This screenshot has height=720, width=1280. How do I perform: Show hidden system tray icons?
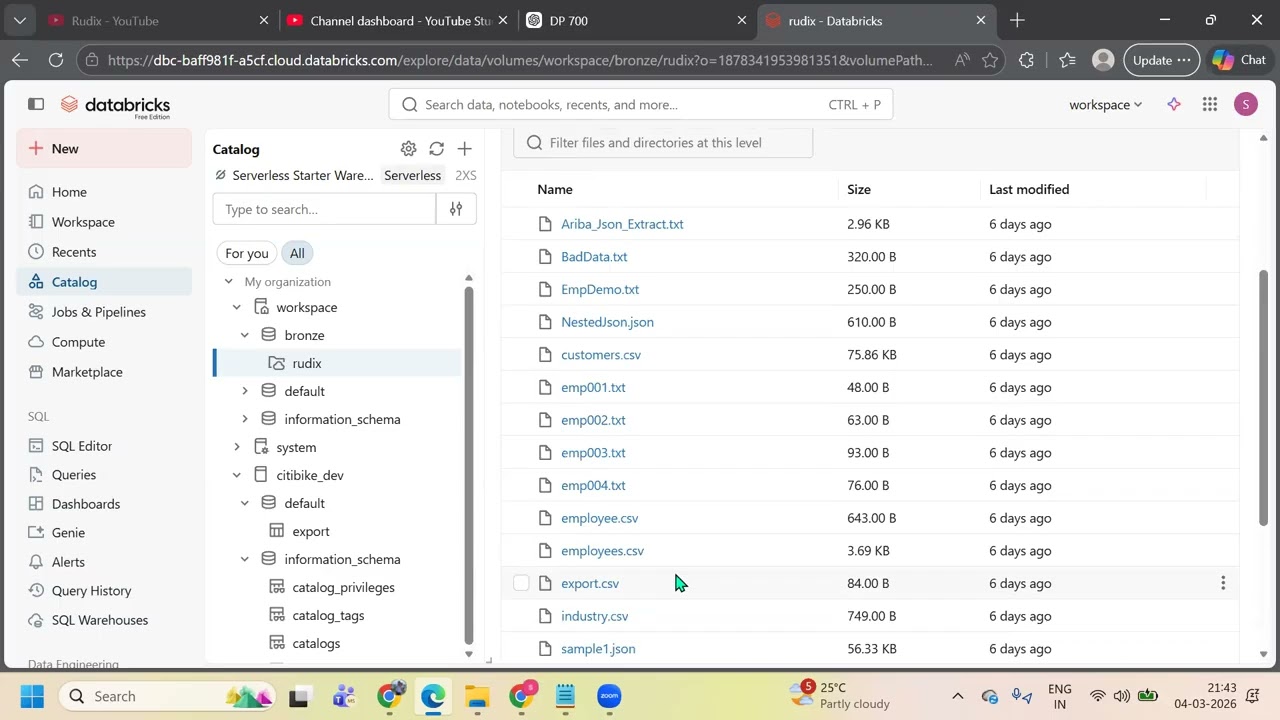tap(957, 696)
